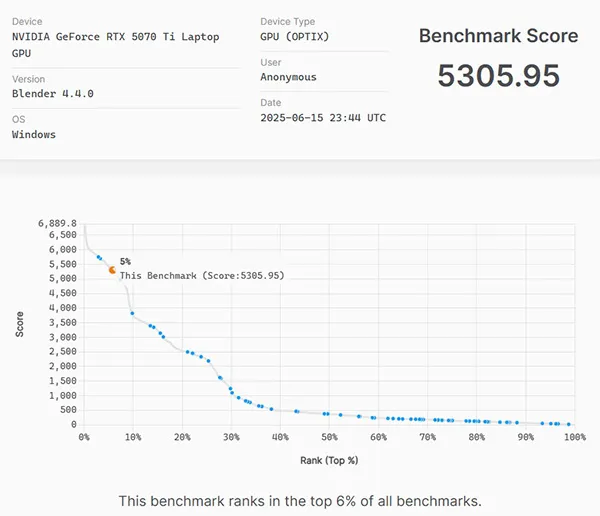Click the '5%' label above the orange marker
Screen dimensions: 600x516
point(125,261)
